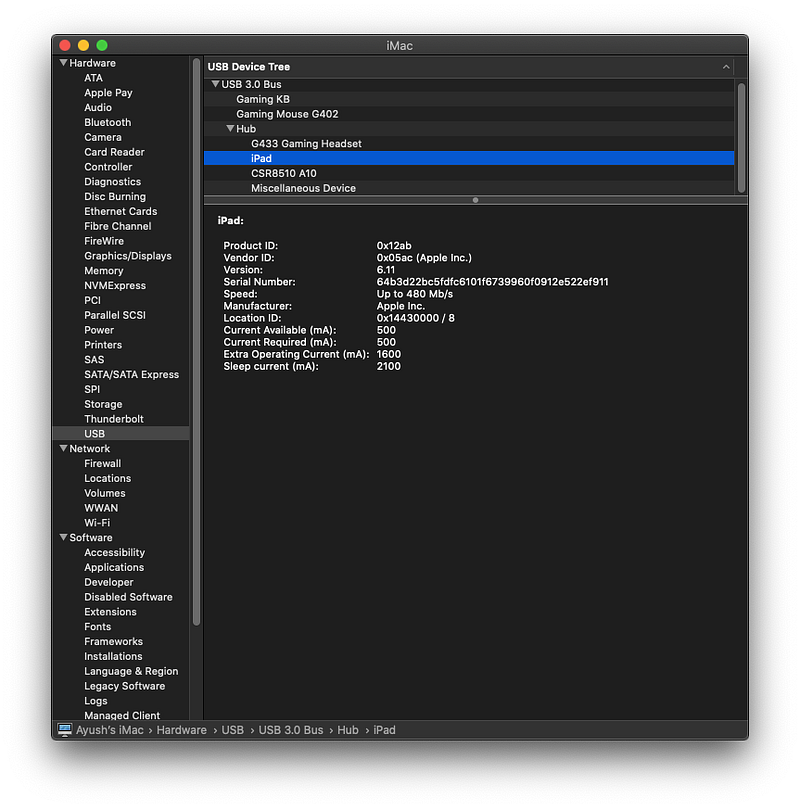This screenshot has width=800, height=808.
Task: Open Card Reader information
Action: [114, 152]
